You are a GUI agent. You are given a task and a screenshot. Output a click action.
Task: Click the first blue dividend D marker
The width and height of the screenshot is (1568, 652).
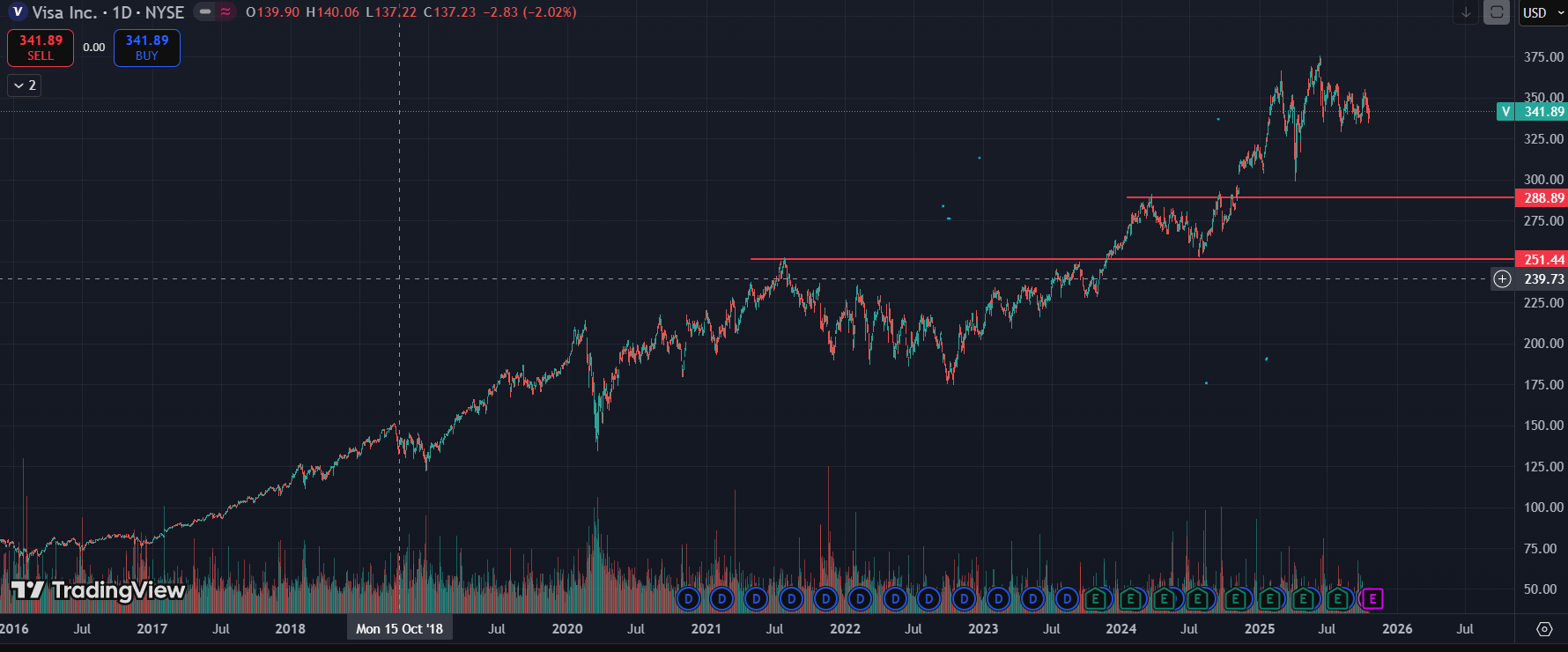688,599
